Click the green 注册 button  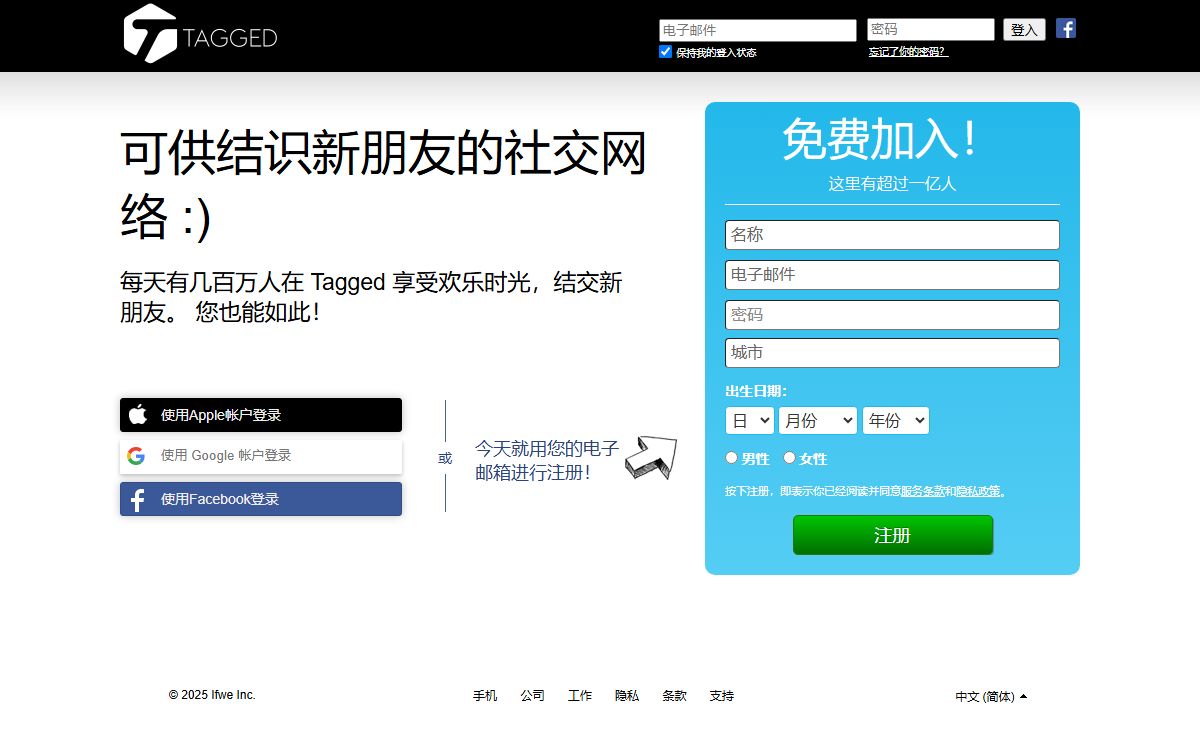893,535
